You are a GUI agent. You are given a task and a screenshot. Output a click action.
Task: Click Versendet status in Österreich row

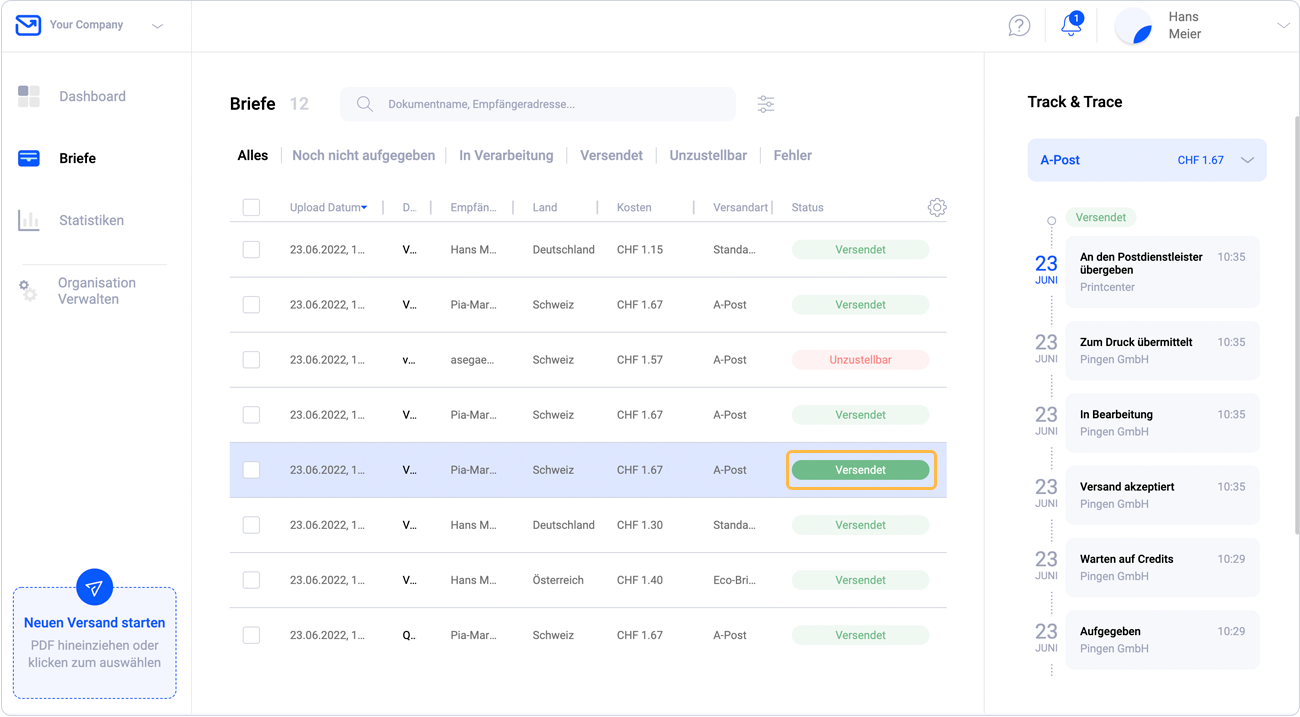point(860,580)
